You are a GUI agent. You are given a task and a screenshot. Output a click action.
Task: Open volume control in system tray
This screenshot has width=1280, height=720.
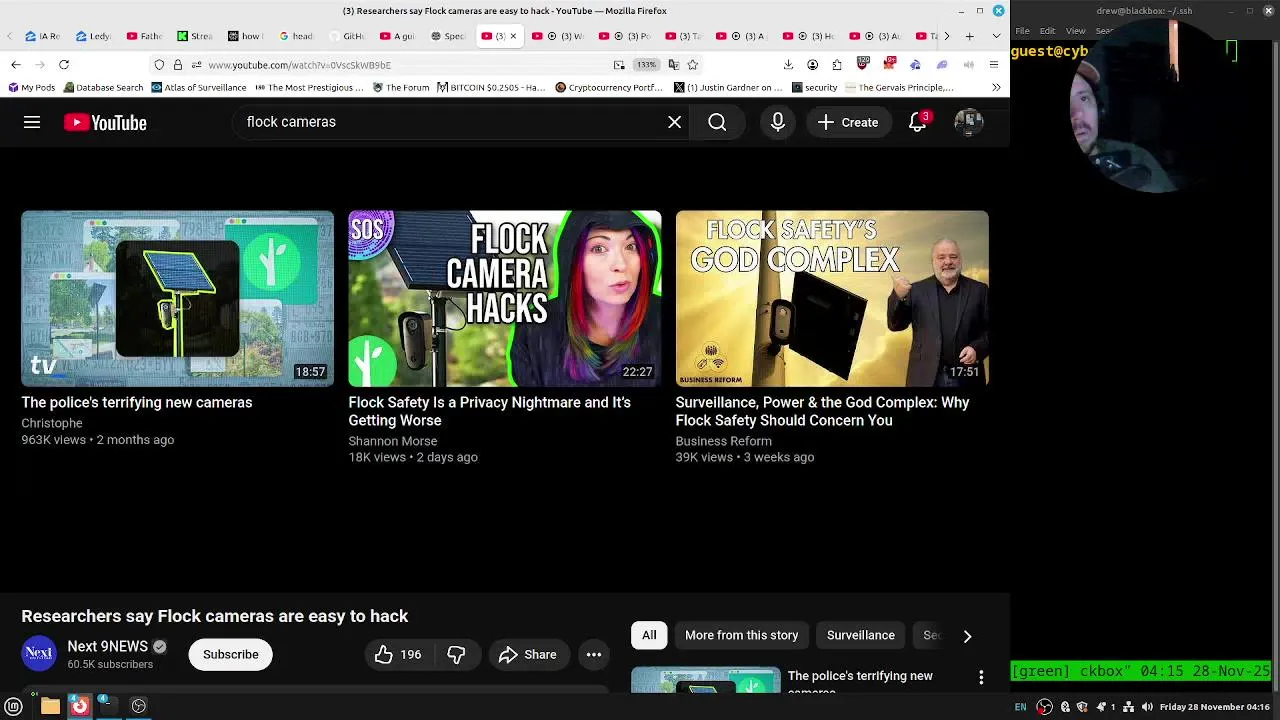coord(1147,707)
